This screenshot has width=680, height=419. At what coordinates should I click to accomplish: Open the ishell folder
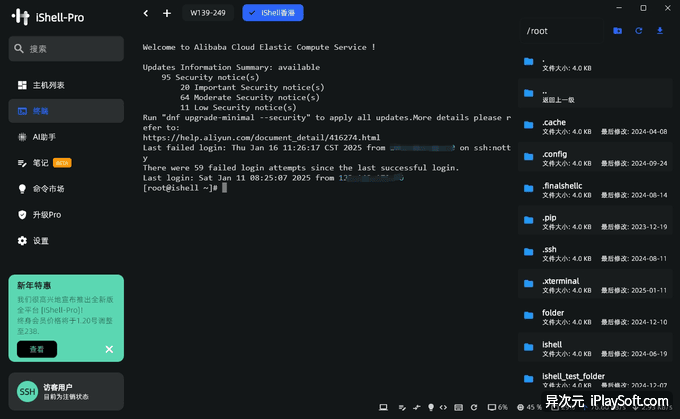coord(595,348)
